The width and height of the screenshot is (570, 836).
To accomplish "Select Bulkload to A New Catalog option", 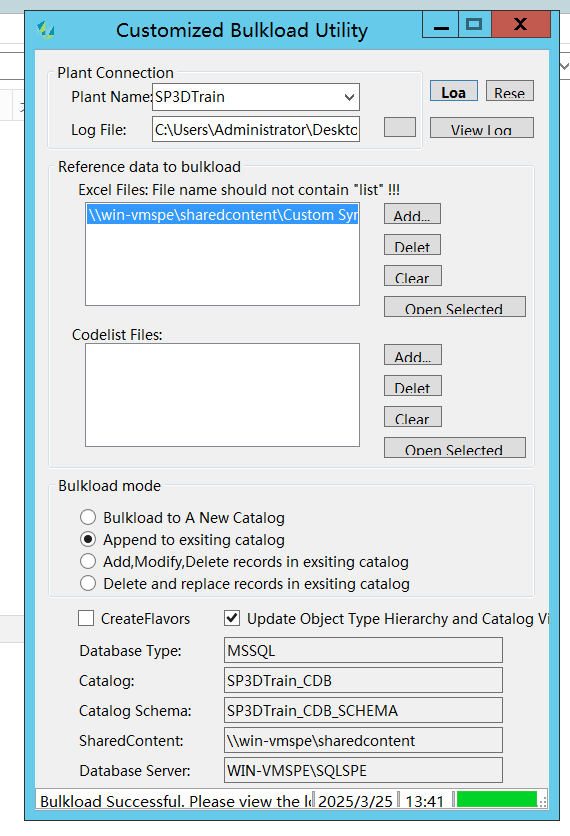I will [x=88, y=517].
